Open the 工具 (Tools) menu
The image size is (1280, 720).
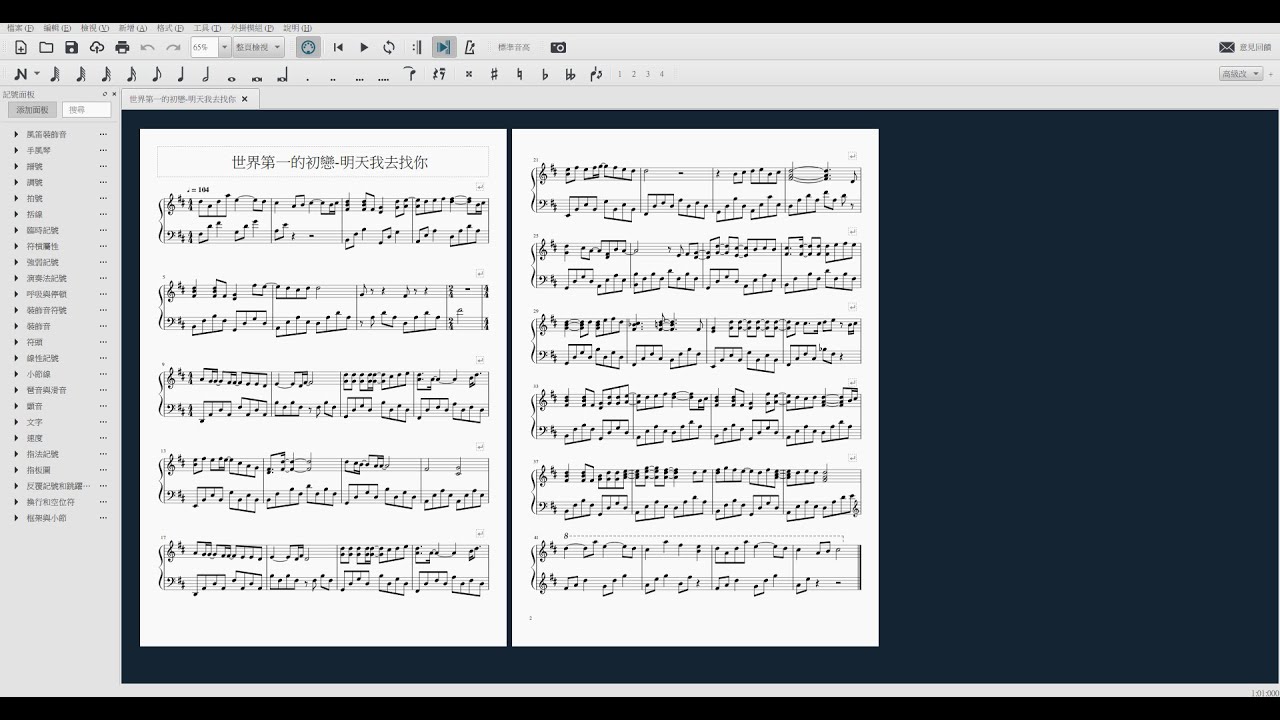click(x=208, y=28)
